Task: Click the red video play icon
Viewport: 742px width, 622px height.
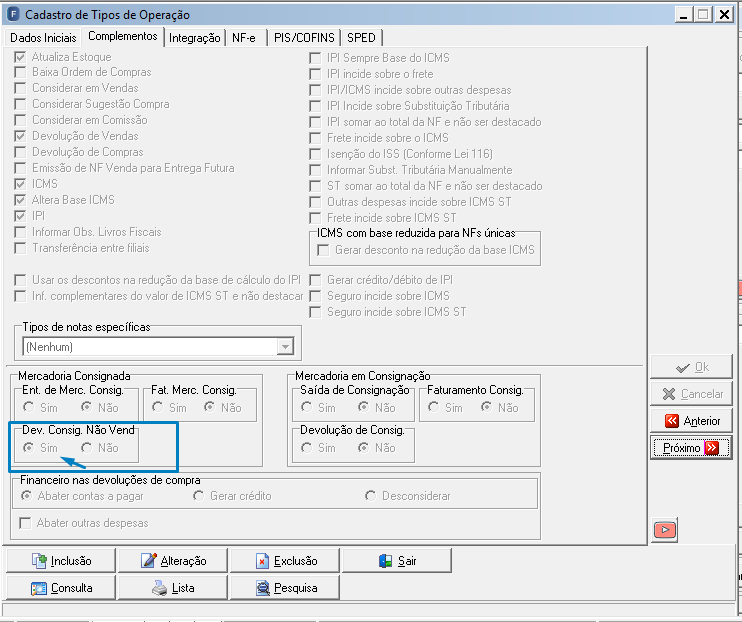Action: tap(665, 530)
